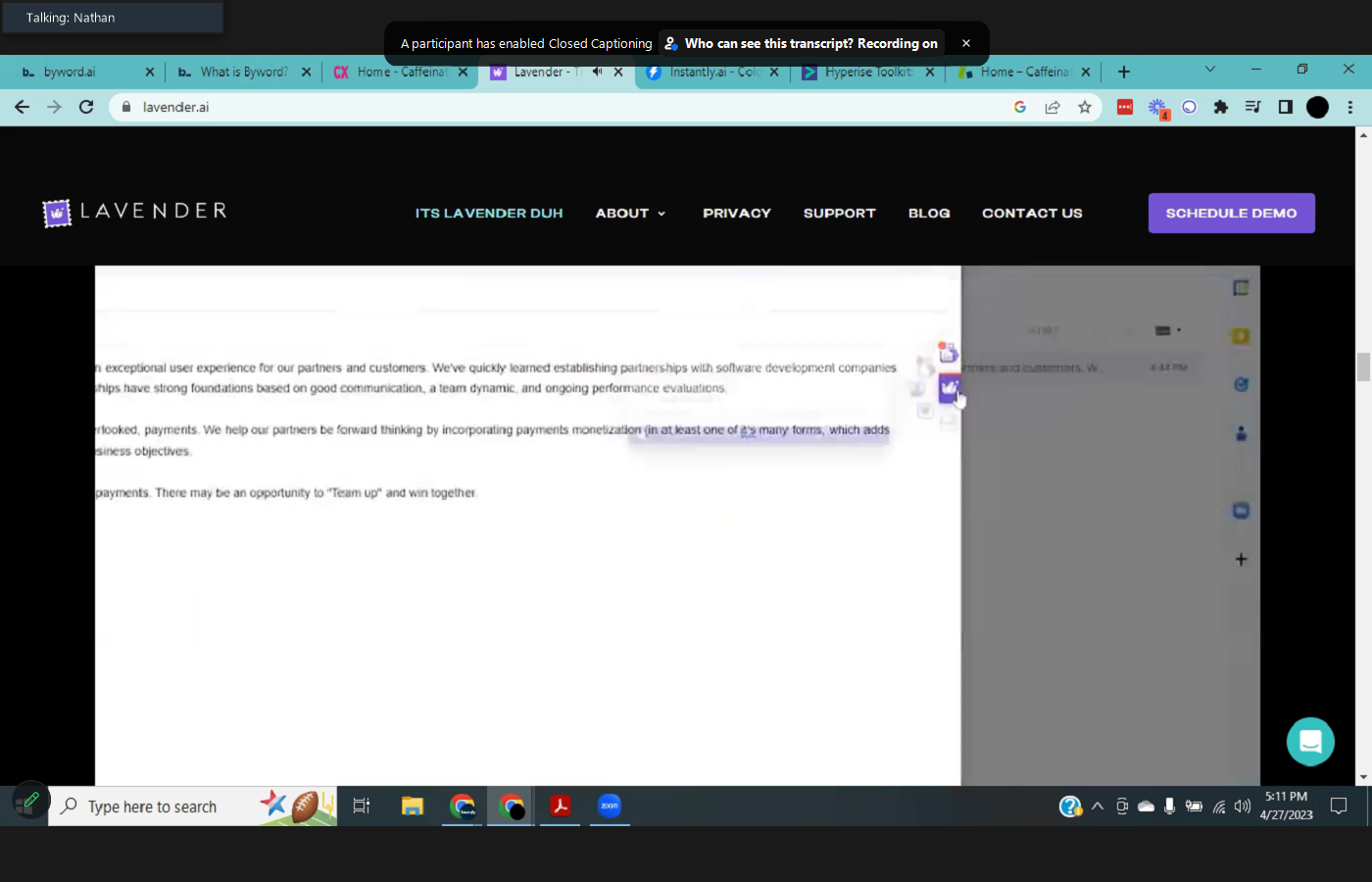1372x882 pixels.
Task: Open the Chrome extensions puzzle icon
Action: pos(1221,107)
